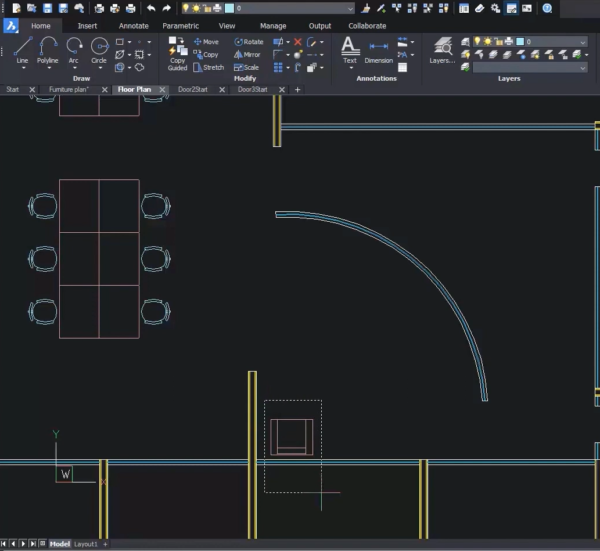The width and height of the screenshot is (600, 551).
Task: Click the Mirror button in Modify panel
Action: [x=247, y=55]
